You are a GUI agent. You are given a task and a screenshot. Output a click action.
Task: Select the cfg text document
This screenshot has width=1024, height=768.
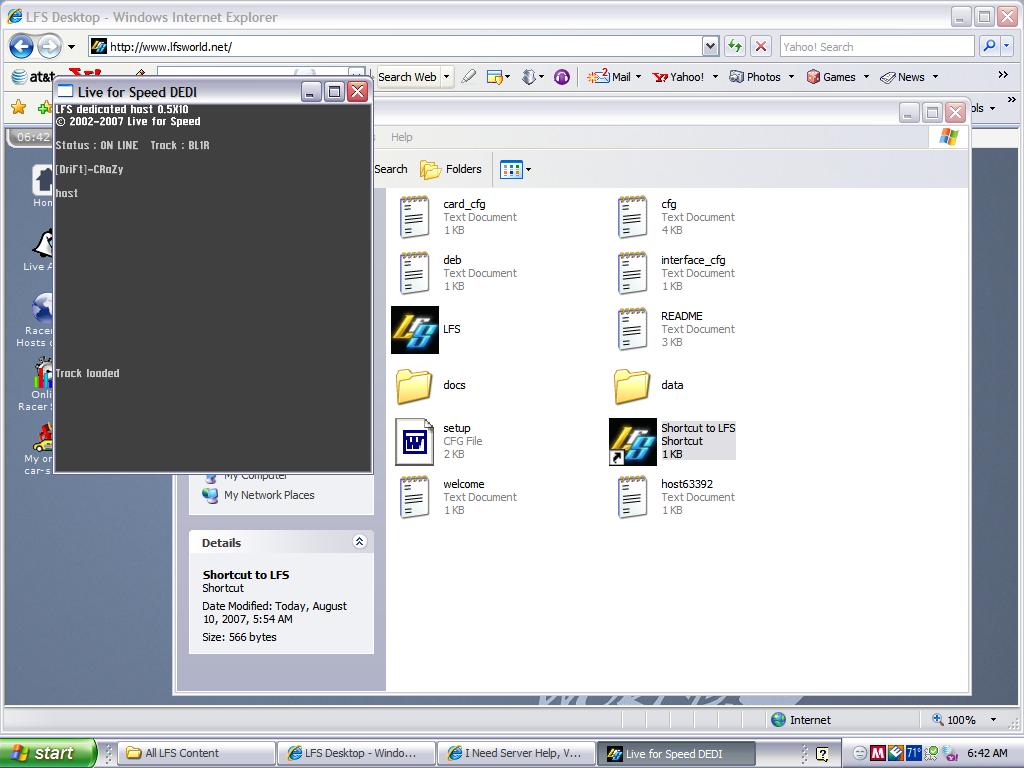pos(677,217)
